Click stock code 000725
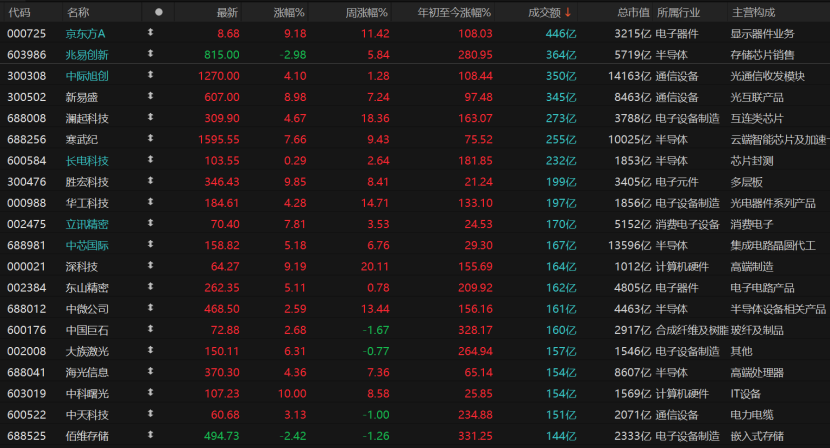Viewport: 830px width, 448px height. pyautogui.click(x=26, y=34)
